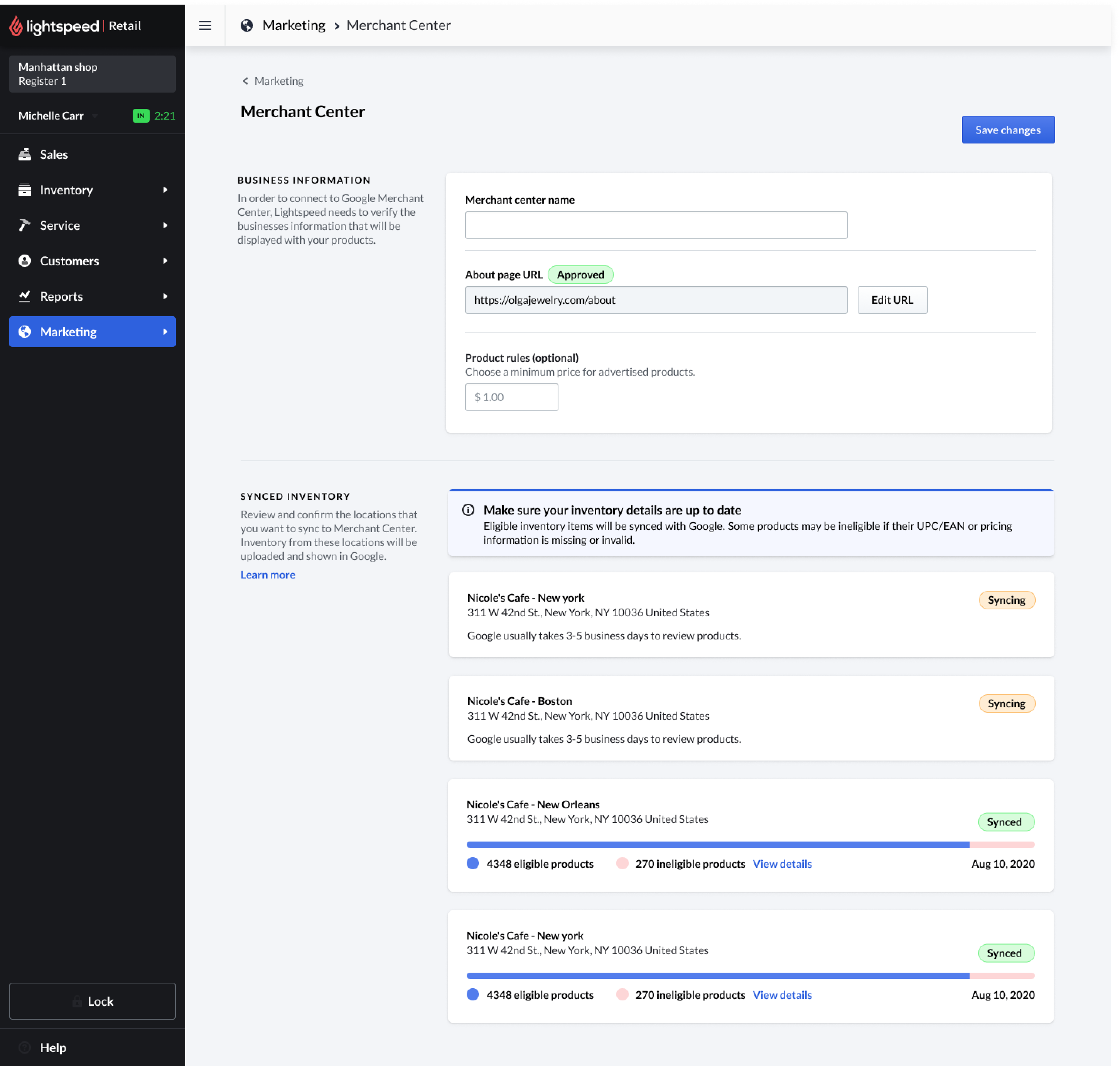Click the Merchant Center page heading
The image size is (1120, 1066).
coord(303,111)
